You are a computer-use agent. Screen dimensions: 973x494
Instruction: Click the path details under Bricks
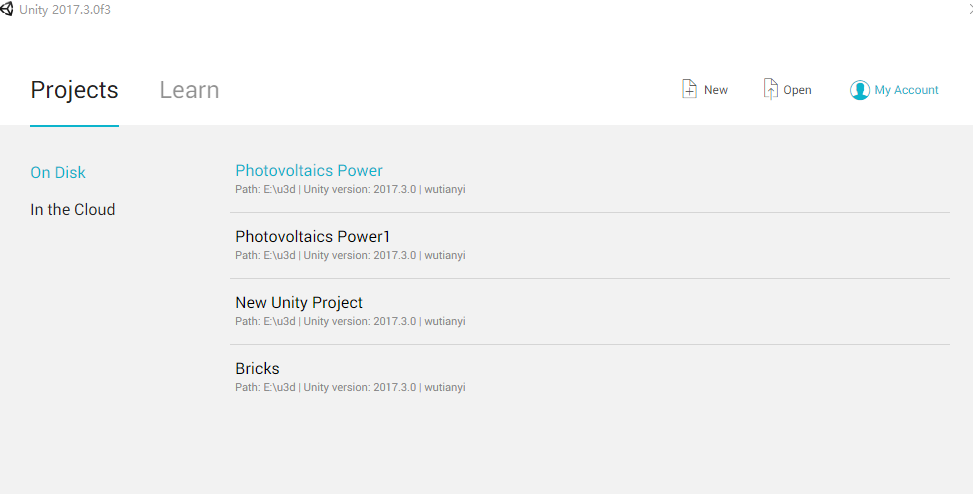click(x=350, y=388)
